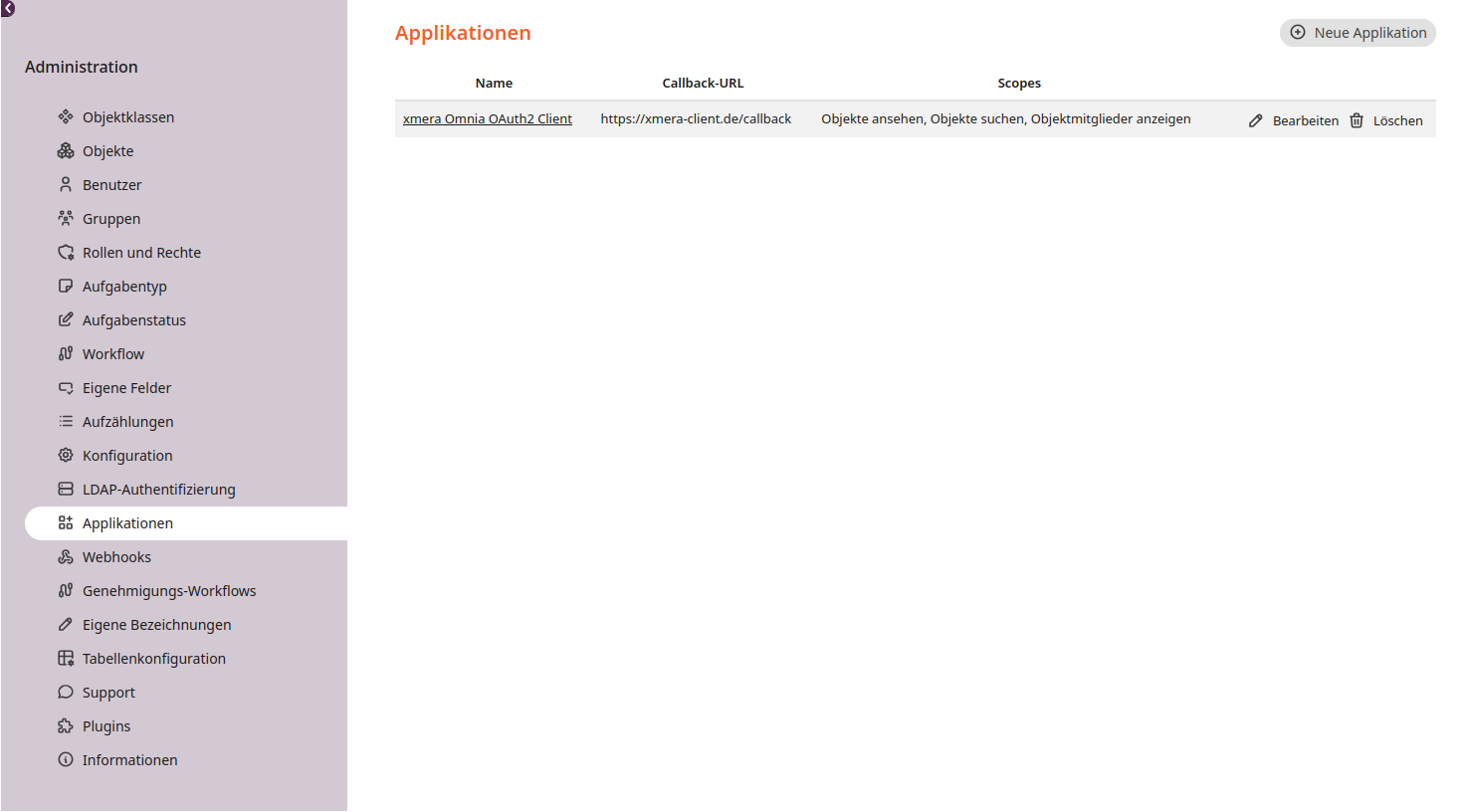
Task: Click the Objektklassen icon in sidebar
Action: click(66, 116)
